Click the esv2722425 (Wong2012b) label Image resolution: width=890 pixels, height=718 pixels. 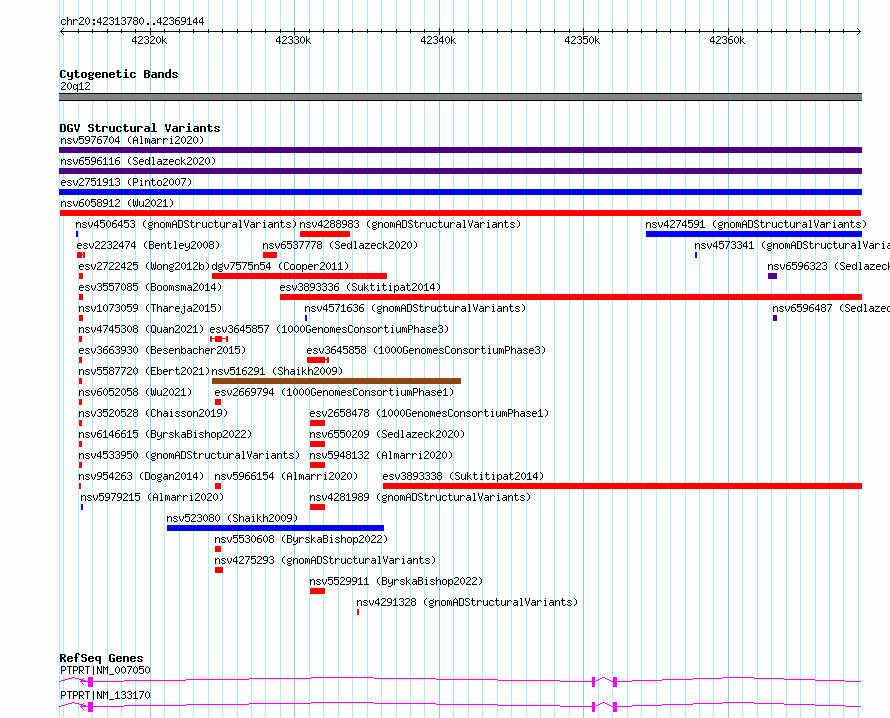(x=144, y=266)
